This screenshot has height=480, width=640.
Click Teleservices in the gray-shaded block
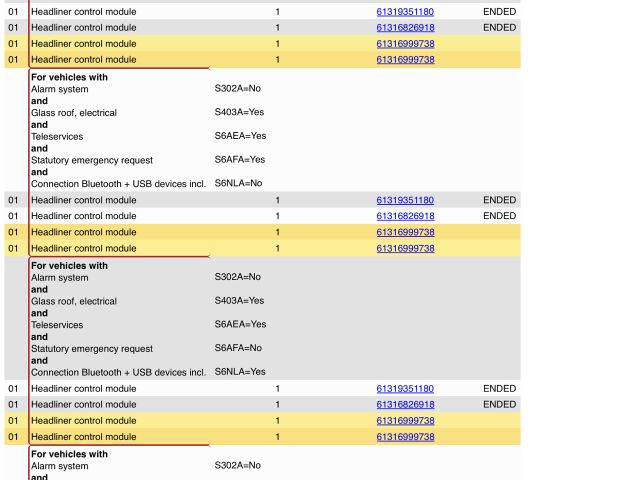click(57, 325)
